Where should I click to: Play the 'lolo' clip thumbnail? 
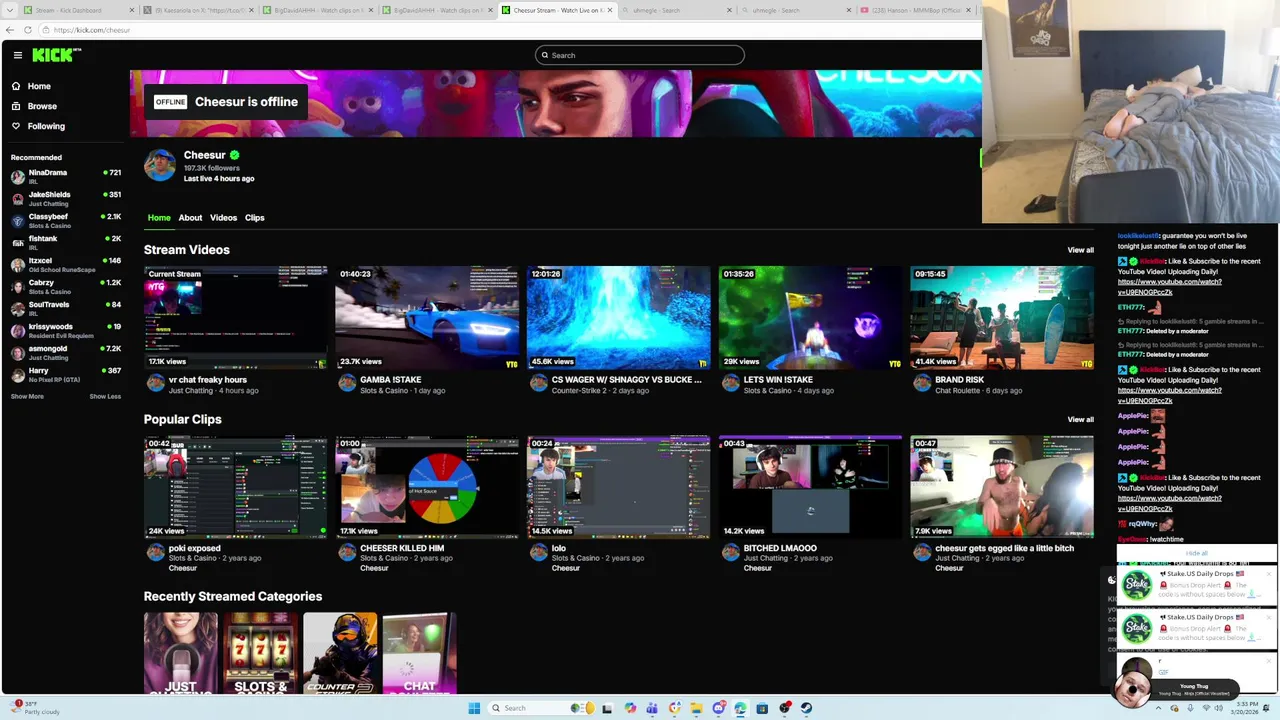pyautogui.click(x=619, y=487)
